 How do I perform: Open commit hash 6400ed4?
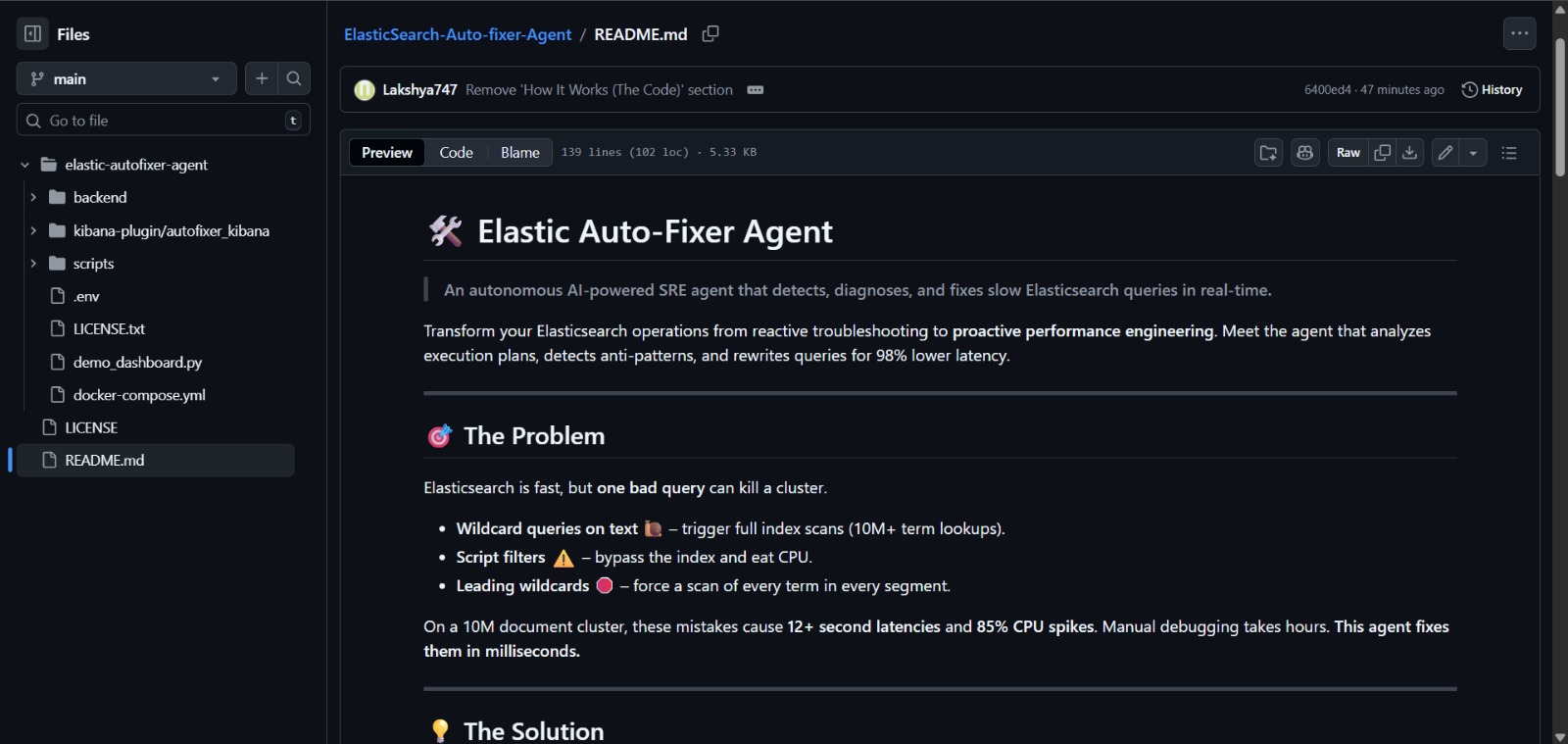[1327, 90]
